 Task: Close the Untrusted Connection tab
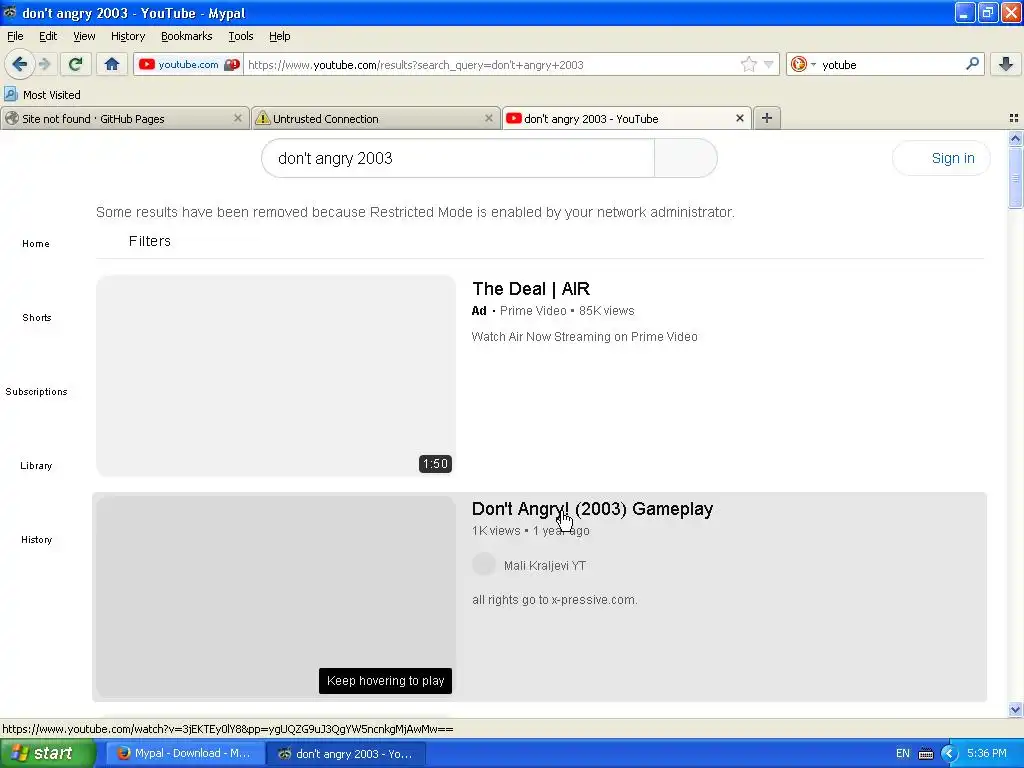click(x=488, y=118)
